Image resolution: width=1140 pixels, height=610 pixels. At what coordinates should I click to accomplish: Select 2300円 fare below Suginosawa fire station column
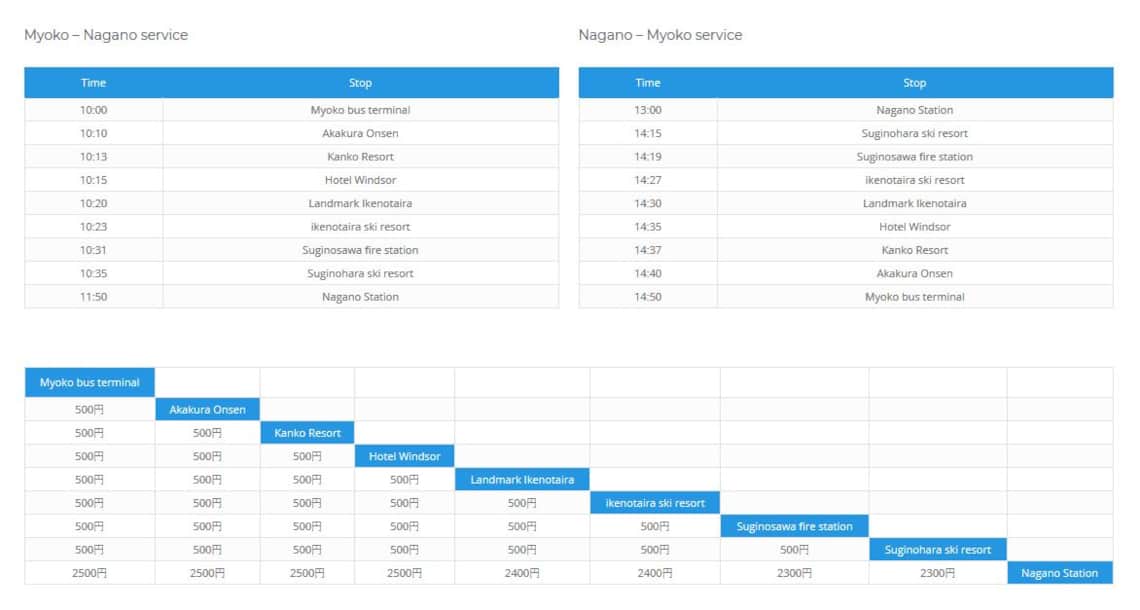click(x=795, y=572)
